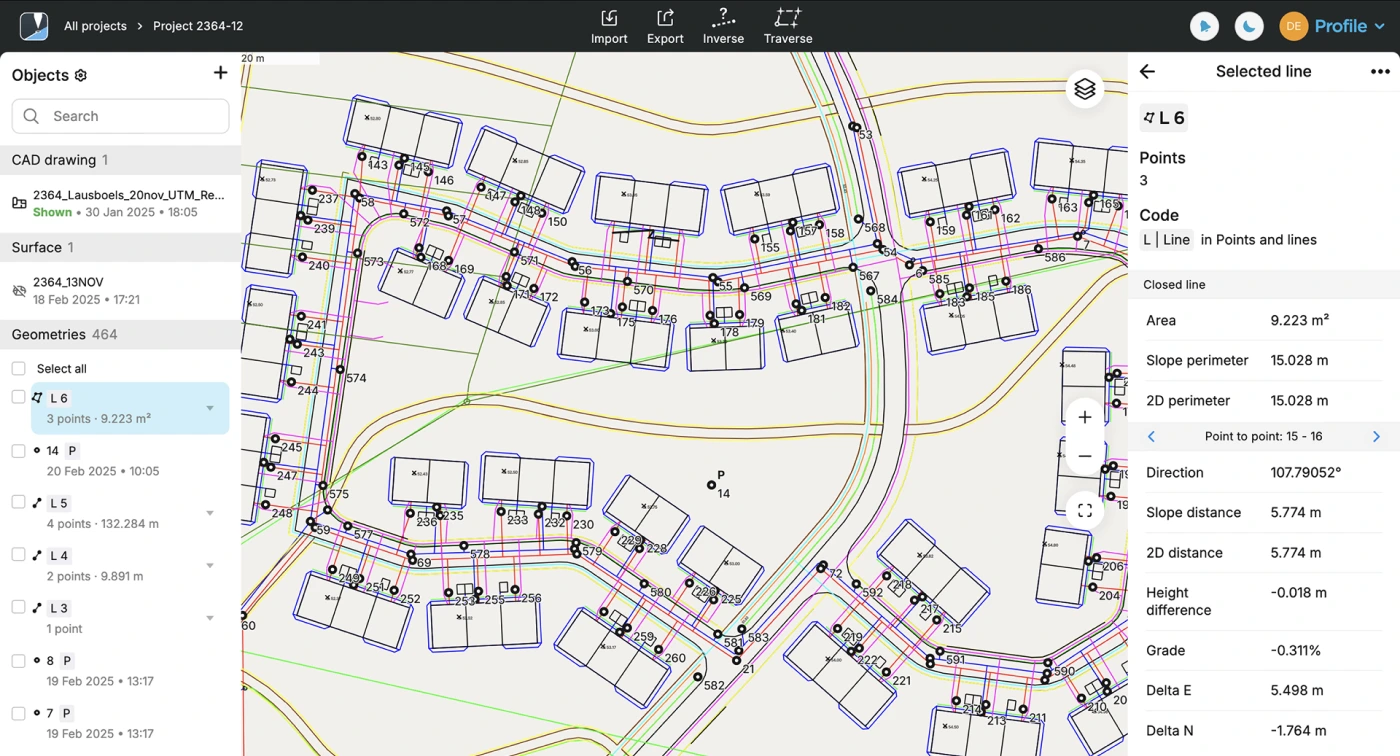The height and width of the screenshot is (756, 1400).
Task: Open the Import tool
Action: point(609,25)
